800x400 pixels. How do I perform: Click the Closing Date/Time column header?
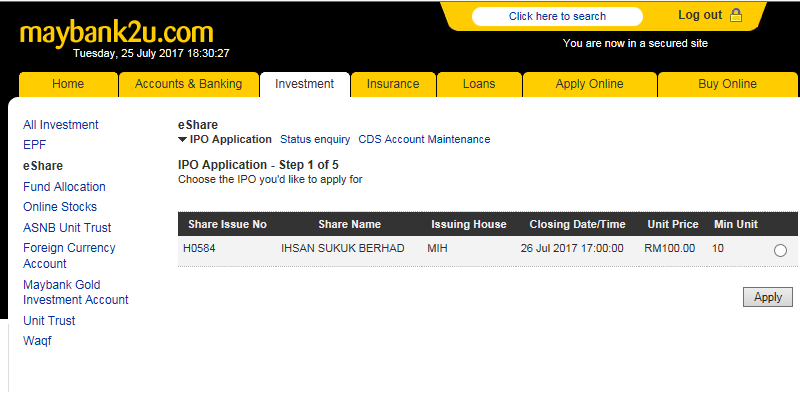click(578, 224)
